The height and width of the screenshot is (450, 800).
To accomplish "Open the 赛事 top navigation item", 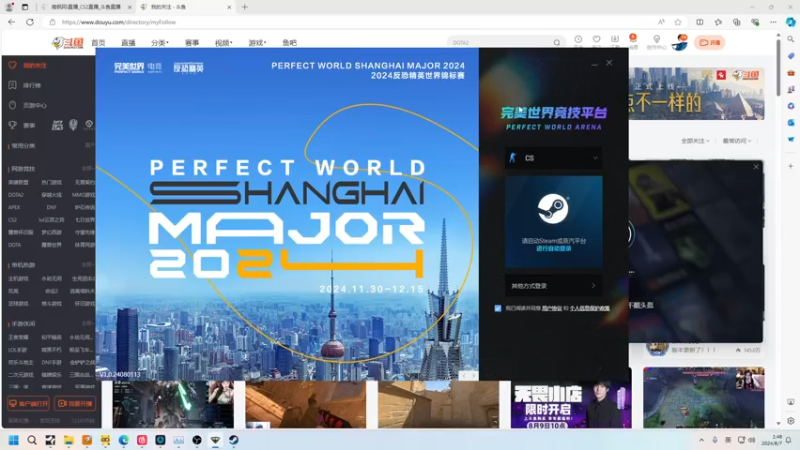I will 192,43.
